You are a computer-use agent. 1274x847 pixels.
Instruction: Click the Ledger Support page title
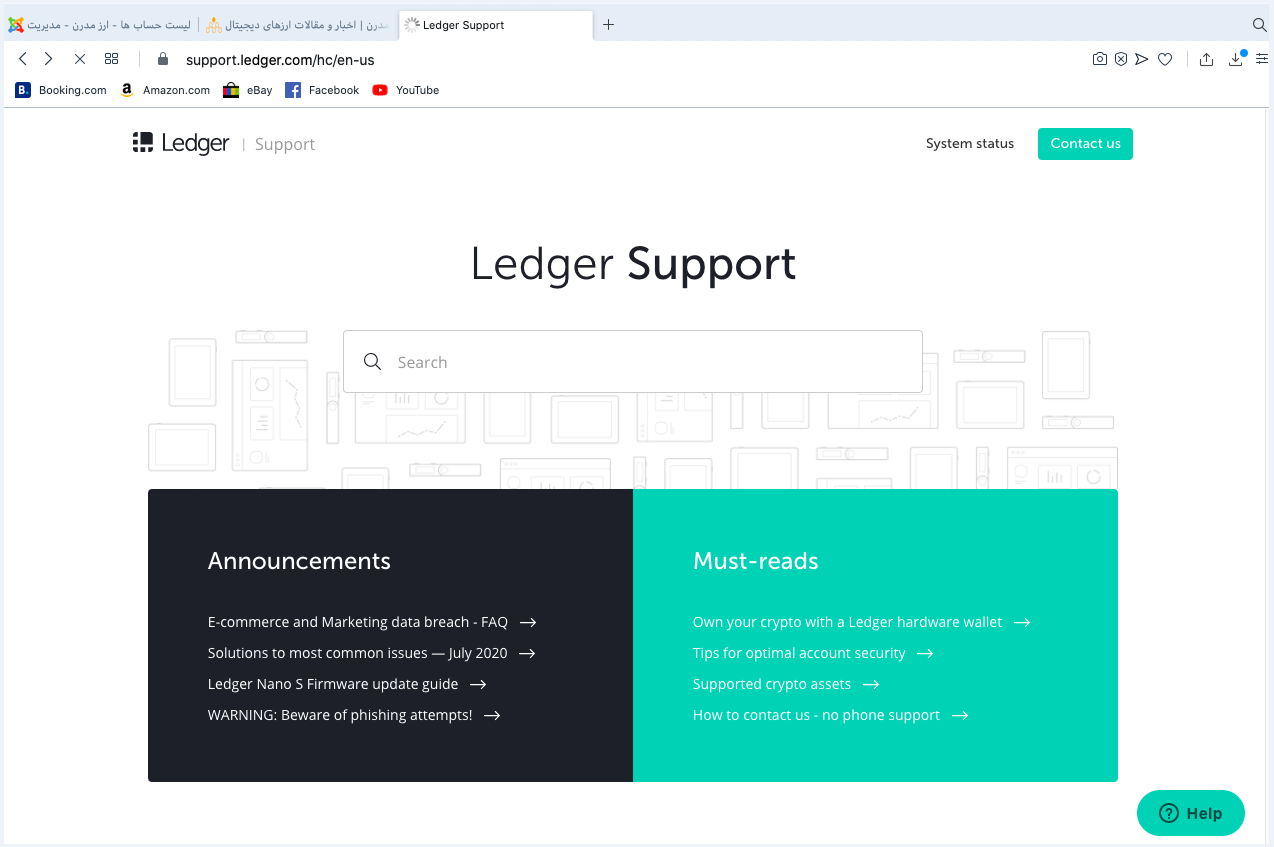(633, 264)
